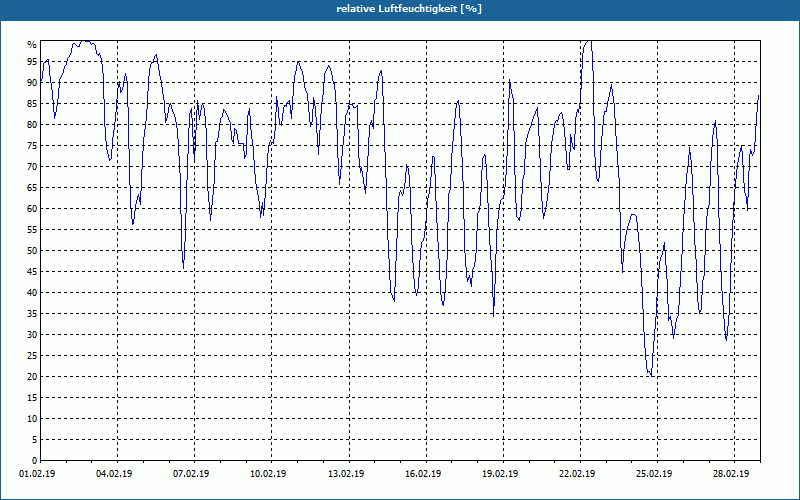Viewport: 800px width, 500px height.
Task: Click the y-axis value 90
Action: click(32, 83)
